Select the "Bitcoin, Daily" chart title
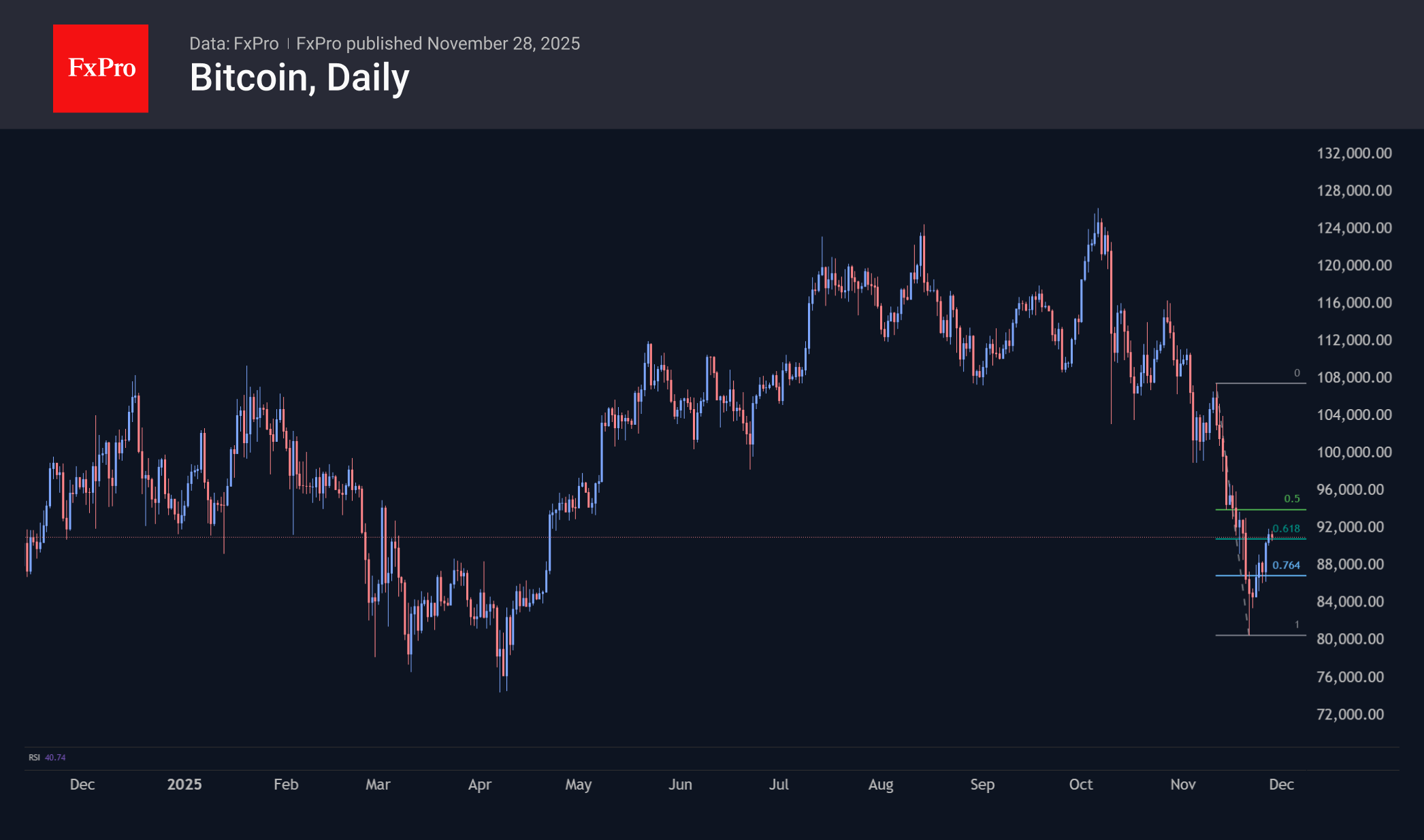Viewport: 1424px width, 840px height. click(300, 78)
